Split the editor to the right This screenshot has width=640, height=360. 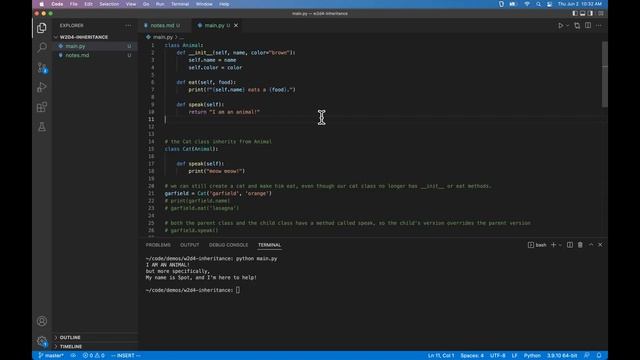point(588,26)
